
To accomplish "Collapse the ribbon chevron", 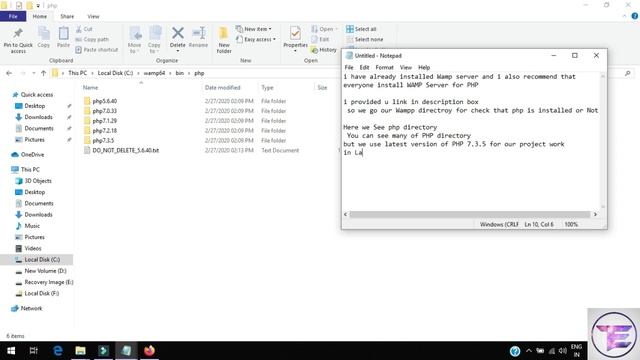I will [x=624, y=16].
